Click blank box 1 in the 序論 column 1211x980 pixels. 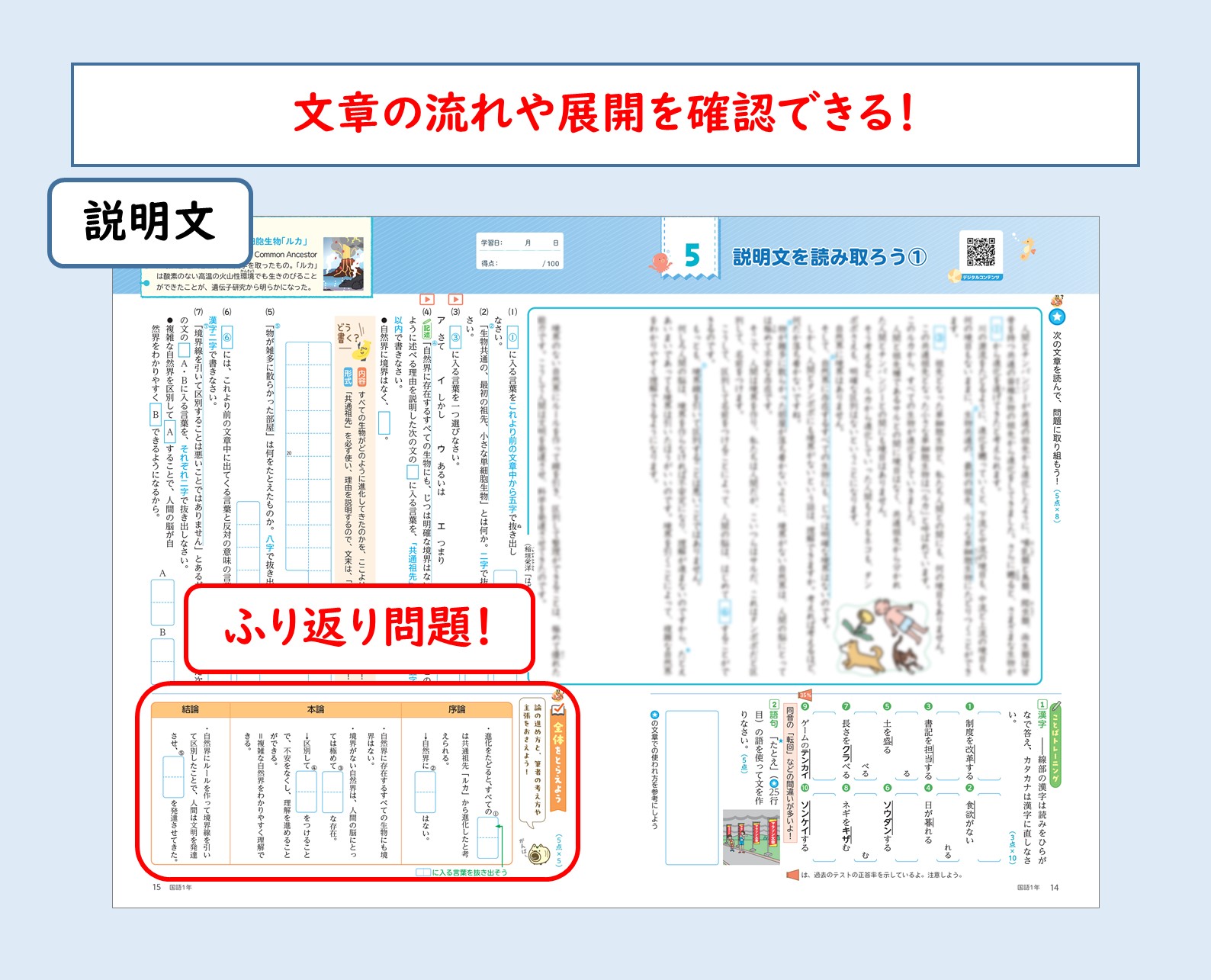[x=488, y=837]
